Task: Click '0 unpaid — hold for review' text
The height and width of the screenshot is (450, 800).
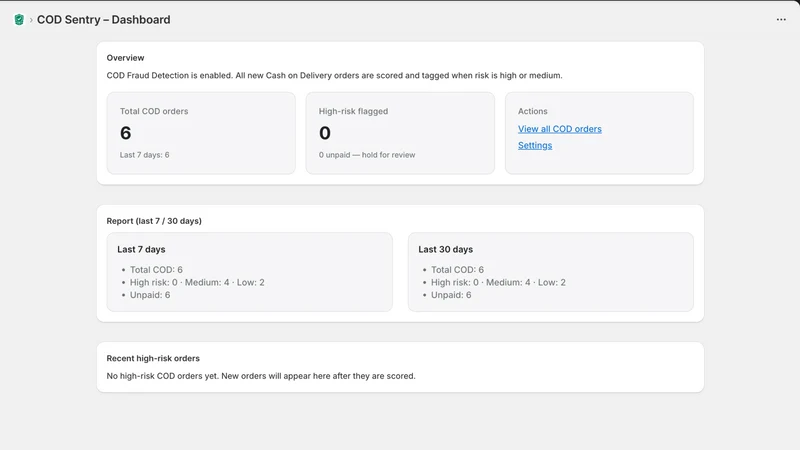Action: tap(367, 155)
